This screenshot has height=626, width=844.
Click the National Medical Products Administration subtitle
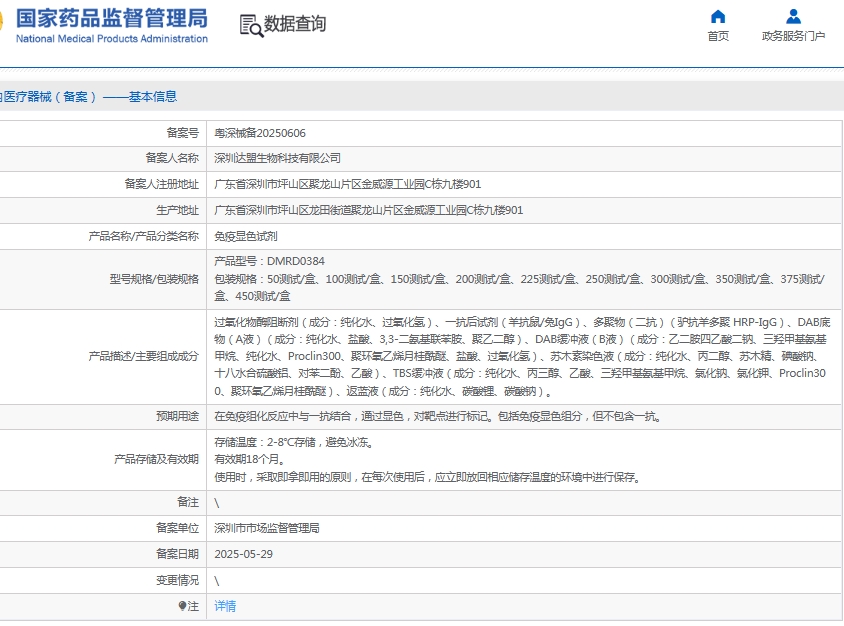(111, 39)
